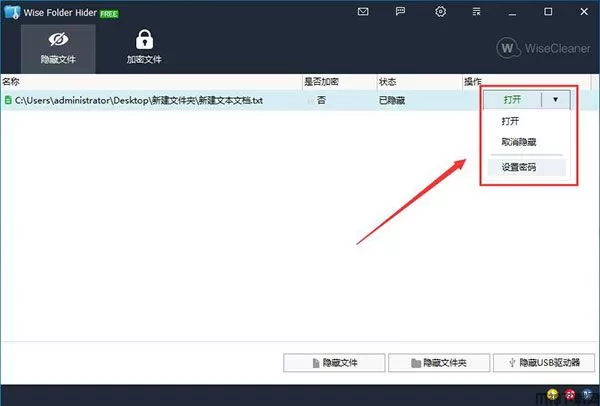Switch to the 加密文件 tab
This screenshot has height=406, width=600.
click(x=144, y=47)
